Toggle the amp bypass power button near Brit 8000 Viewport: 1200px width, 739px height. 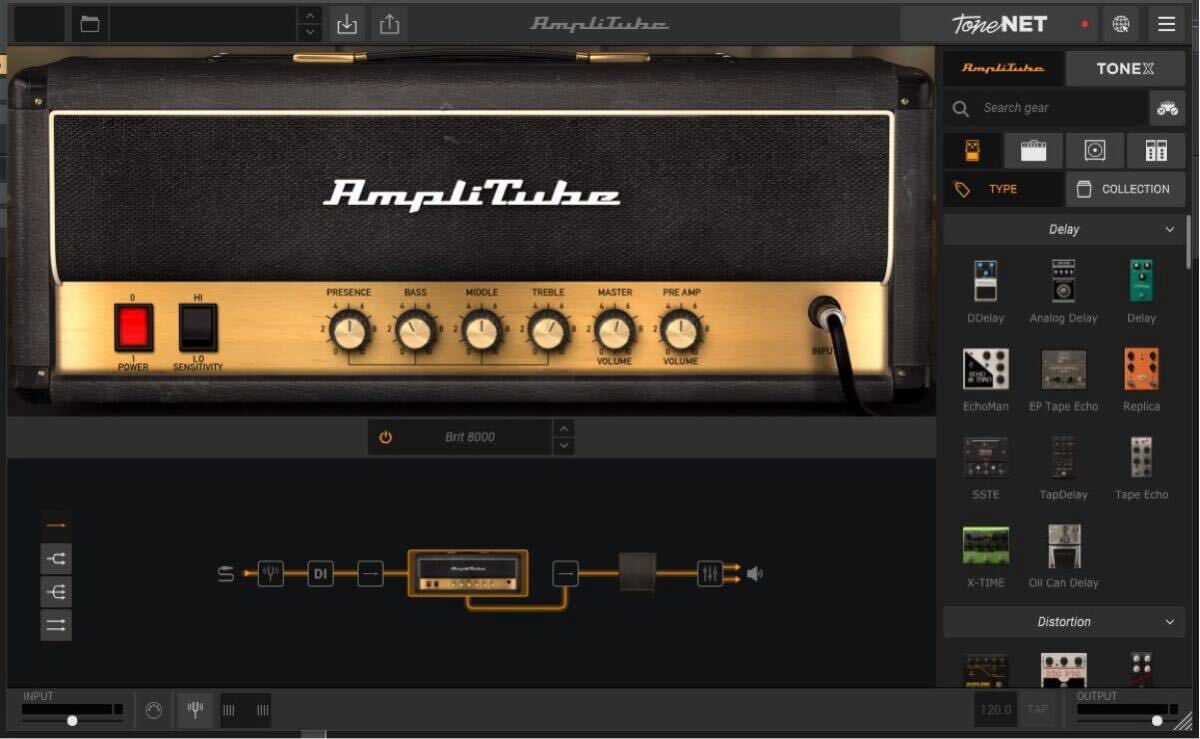point(385,436)
